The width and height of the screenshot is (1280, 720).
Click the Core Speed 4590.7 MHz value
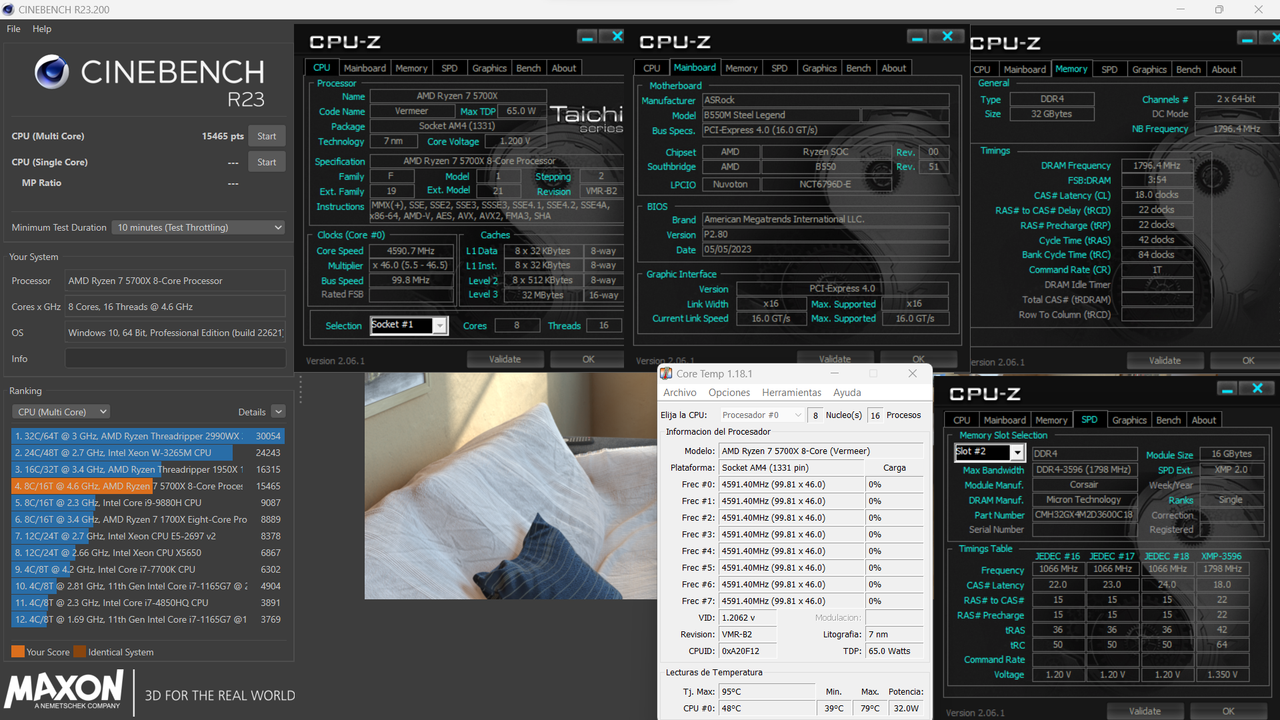click(x=410, y=251)
